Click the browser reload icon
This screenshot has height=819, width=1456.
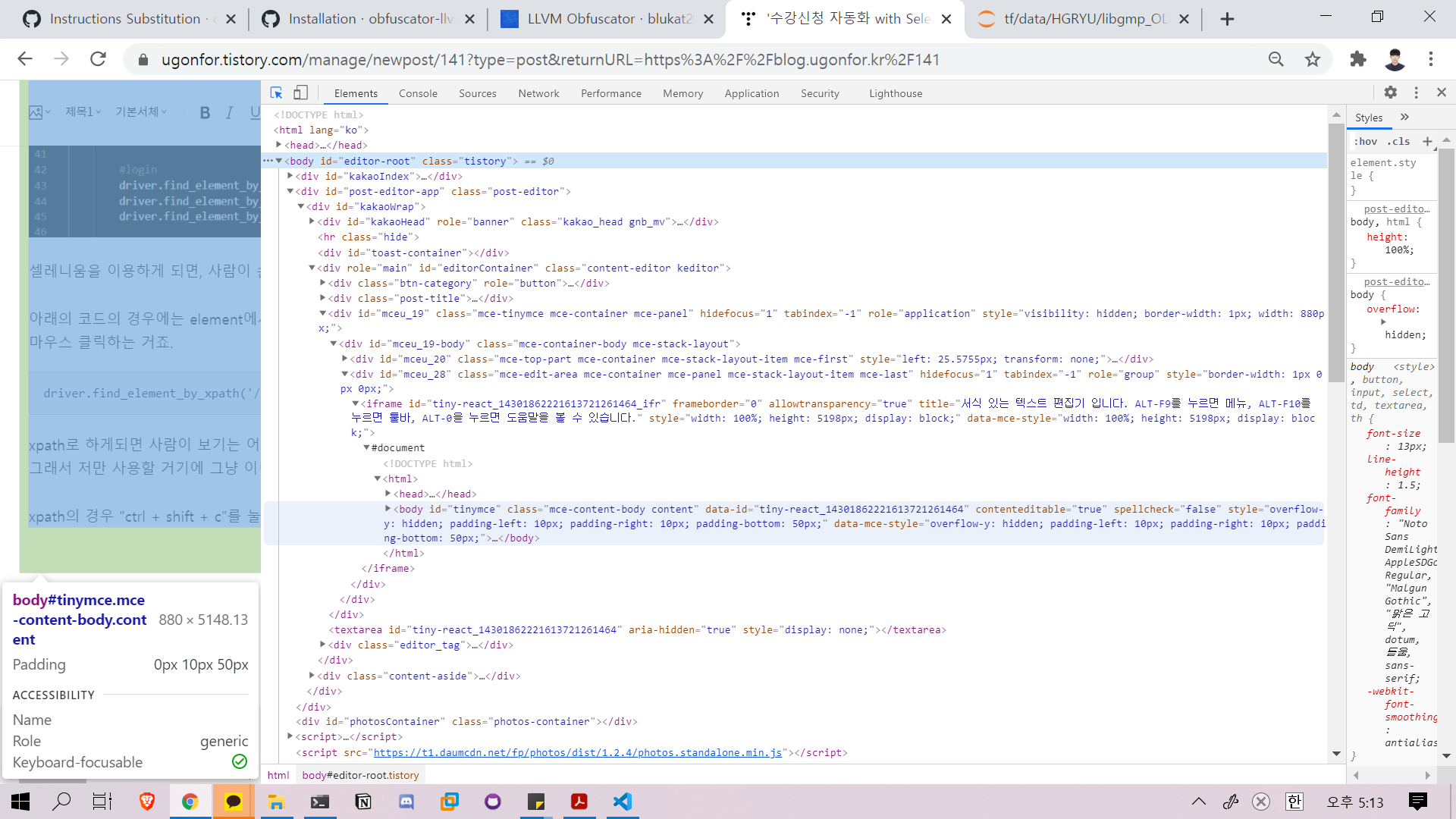[98, 59]
